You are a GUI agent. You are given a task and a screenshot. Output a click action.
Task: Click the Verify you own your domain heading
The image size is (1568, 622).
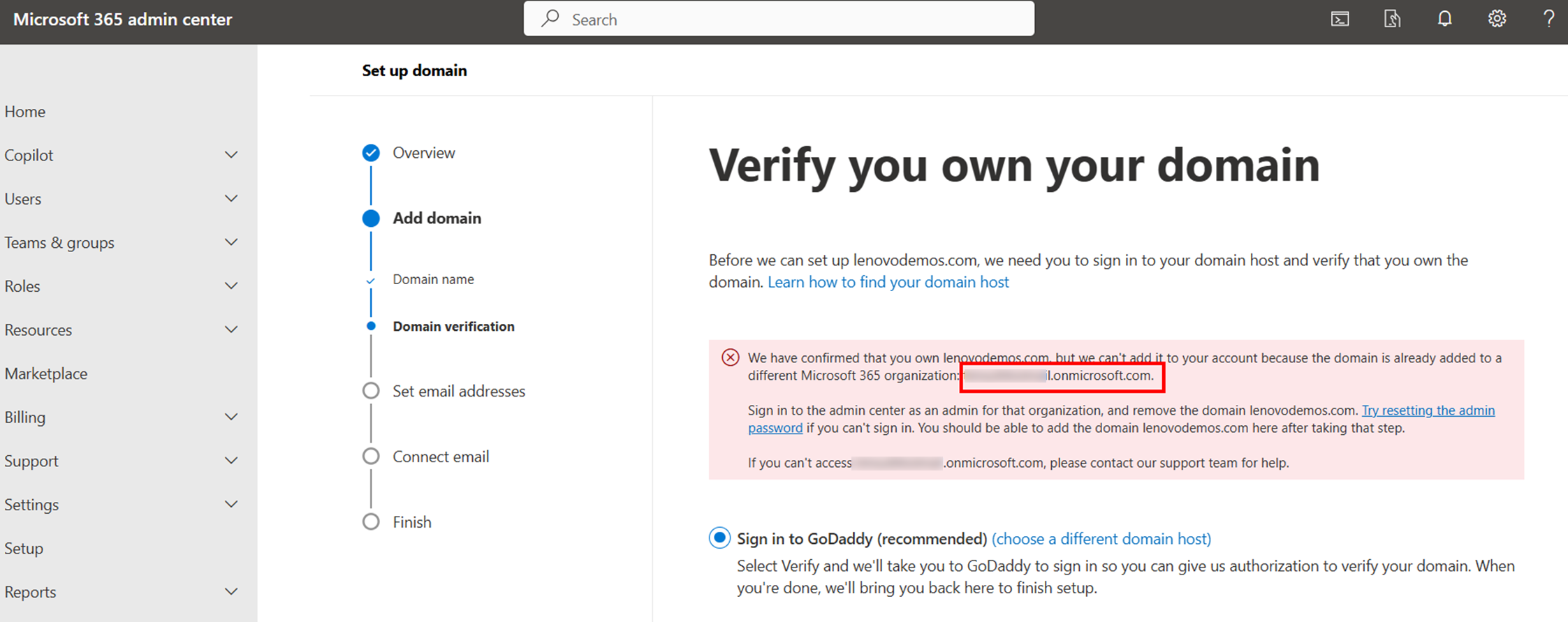tap(1014, 166)
